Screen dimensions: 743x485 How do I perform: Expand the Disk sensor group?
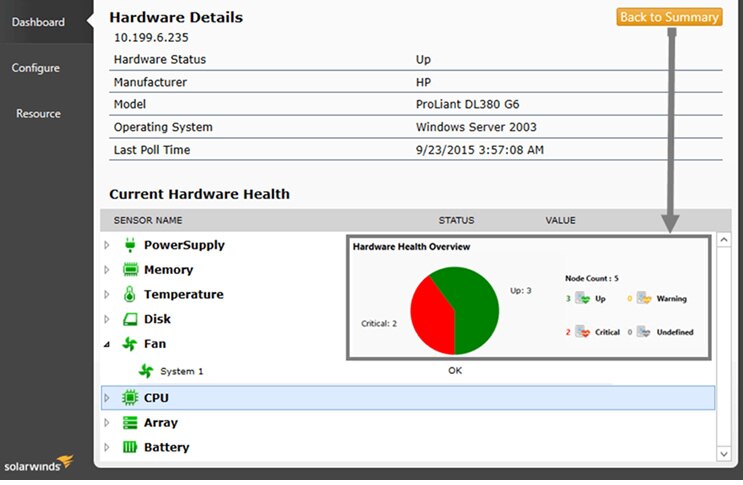point(107,319)
